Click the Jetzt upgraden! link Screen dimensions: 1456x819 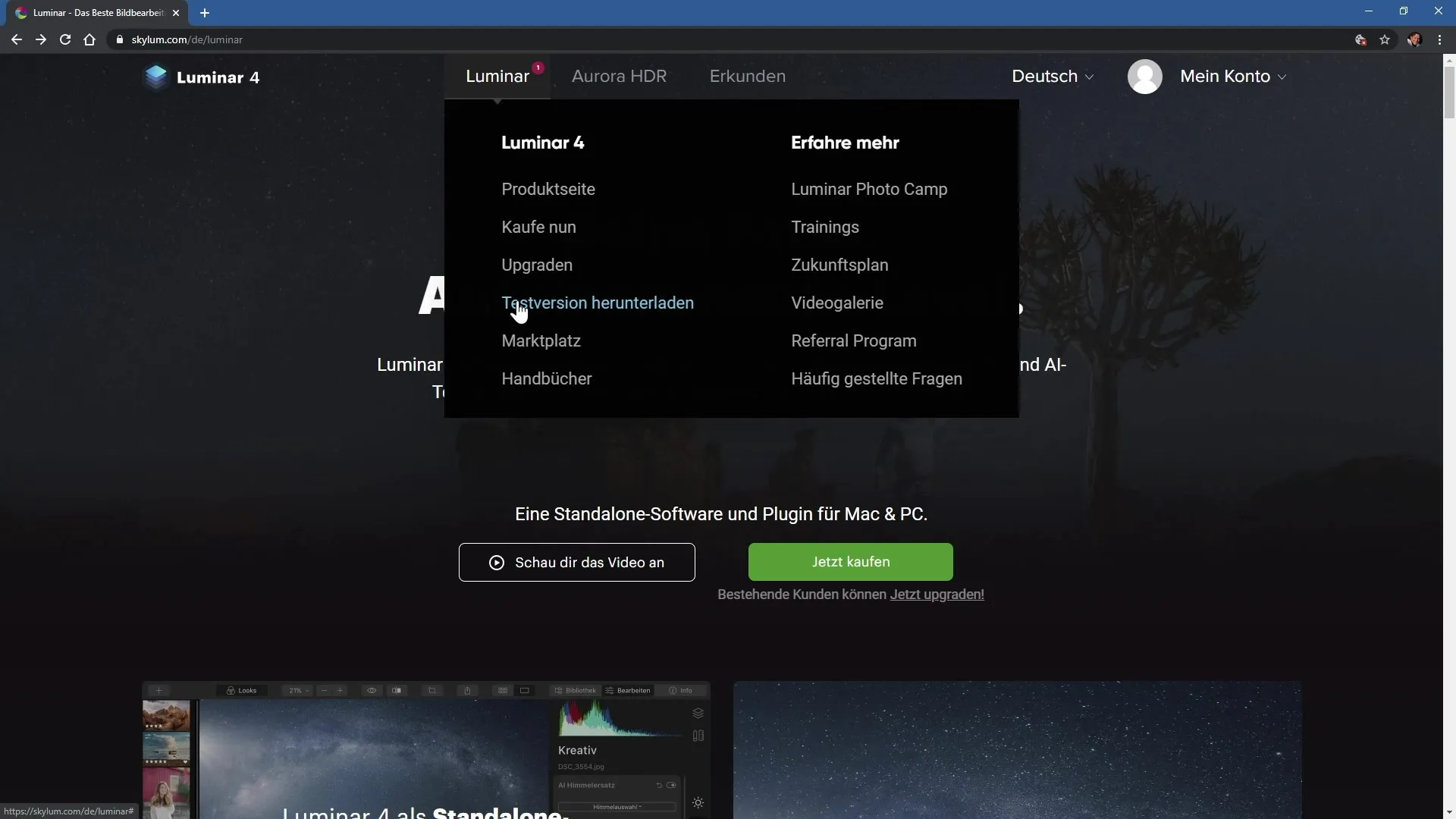937,595
